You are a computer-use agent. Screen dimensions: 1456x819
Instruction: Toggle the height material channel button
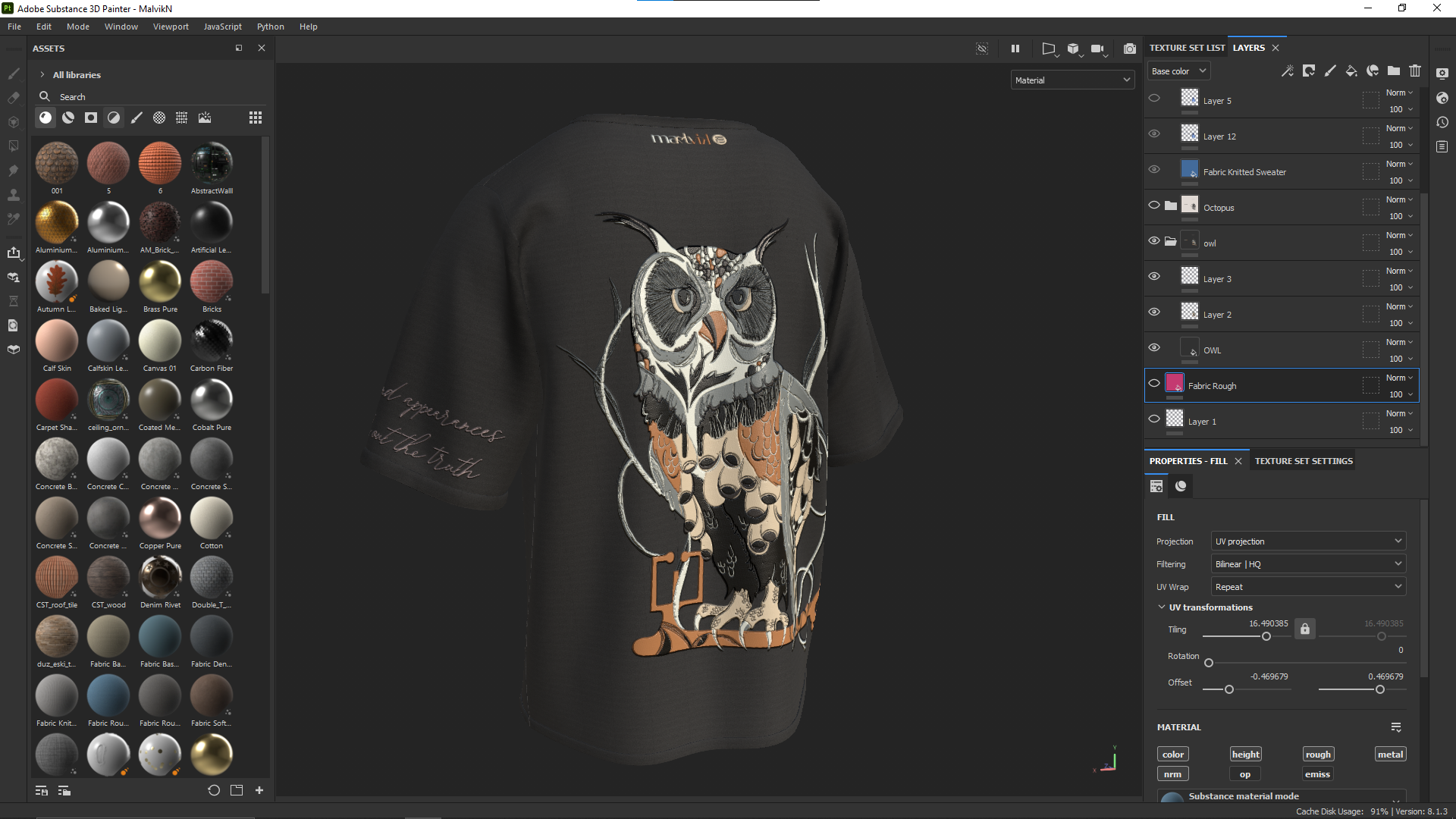1245,755
